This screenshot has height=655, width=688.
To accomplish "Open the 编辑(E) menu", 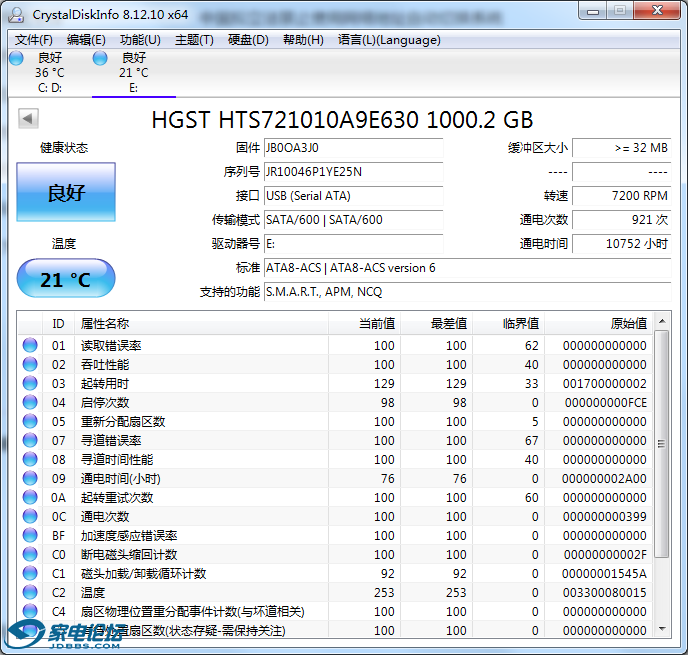I will (x=86, y=40).
